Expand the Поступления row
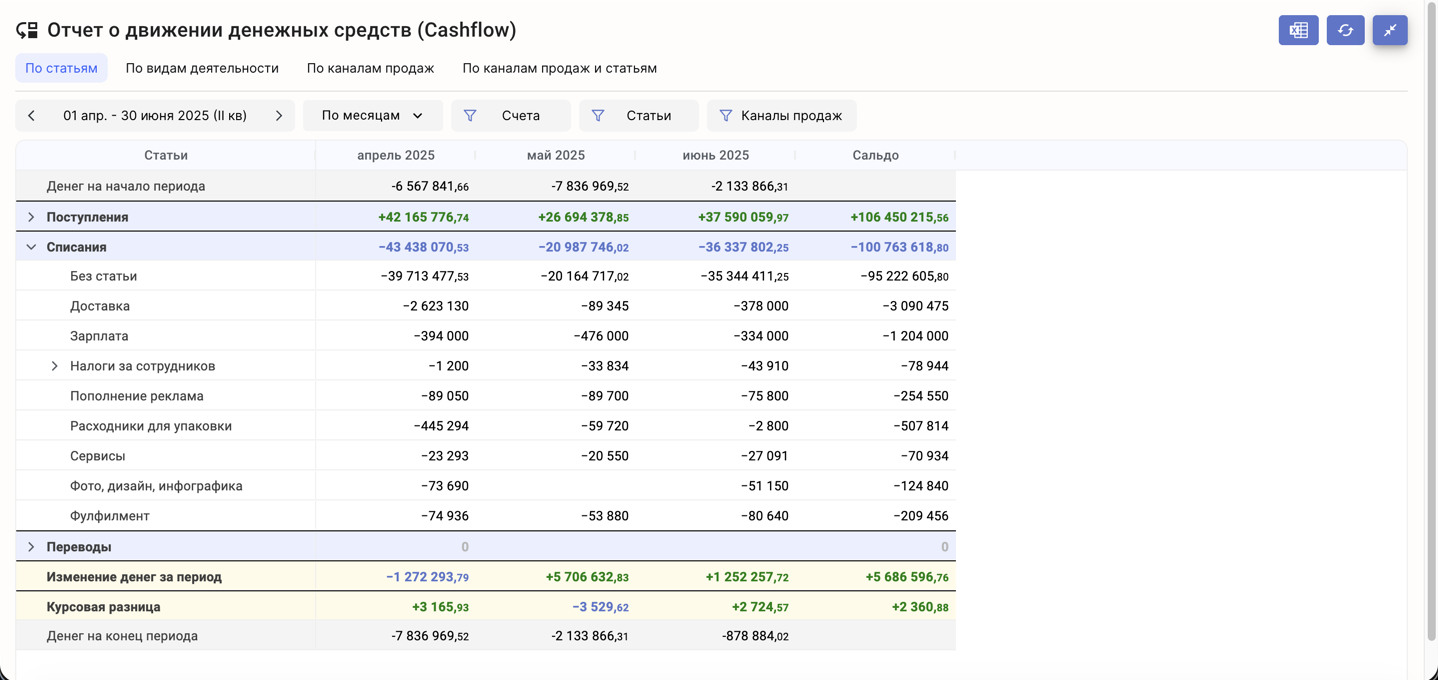 [x=31, y=217]
